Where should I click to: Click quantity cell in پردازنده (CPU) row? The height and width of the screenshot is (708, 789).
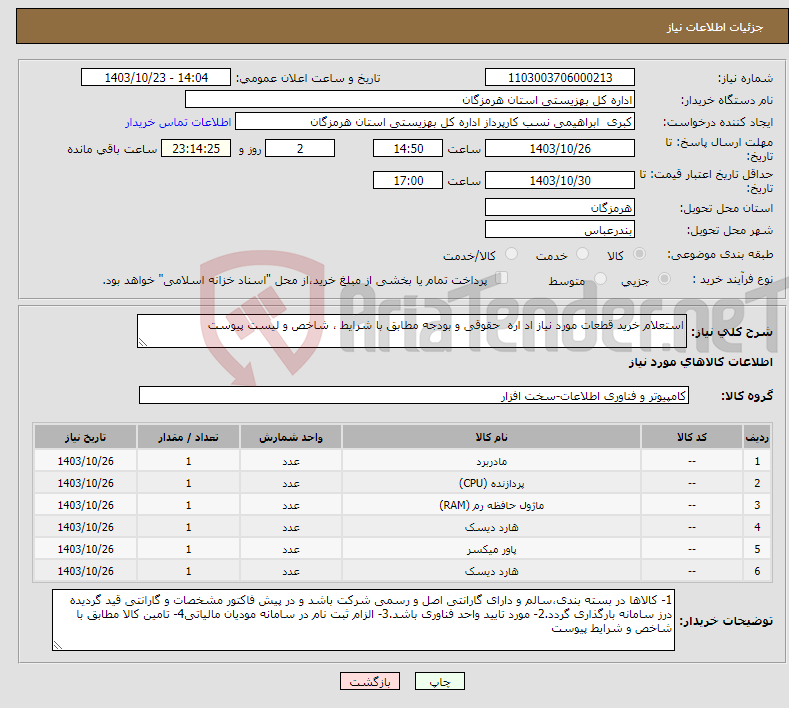click(x=188, y=483)
